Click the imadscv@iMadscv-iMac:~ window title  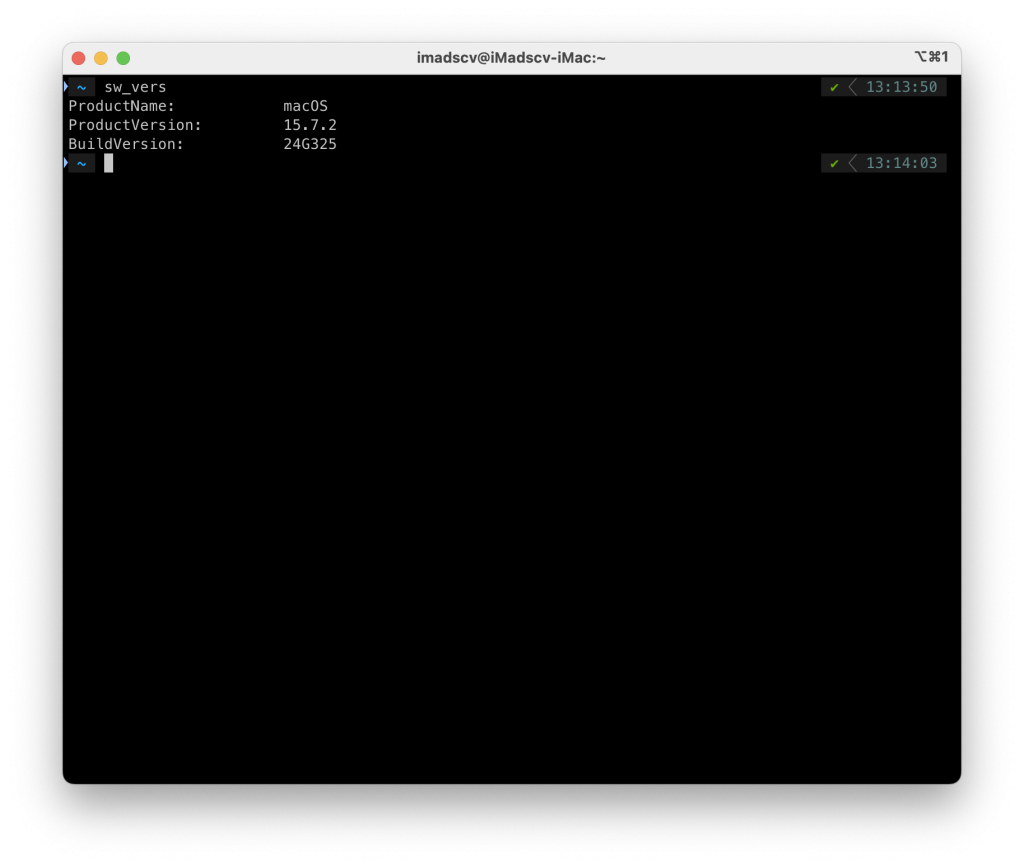511,58
